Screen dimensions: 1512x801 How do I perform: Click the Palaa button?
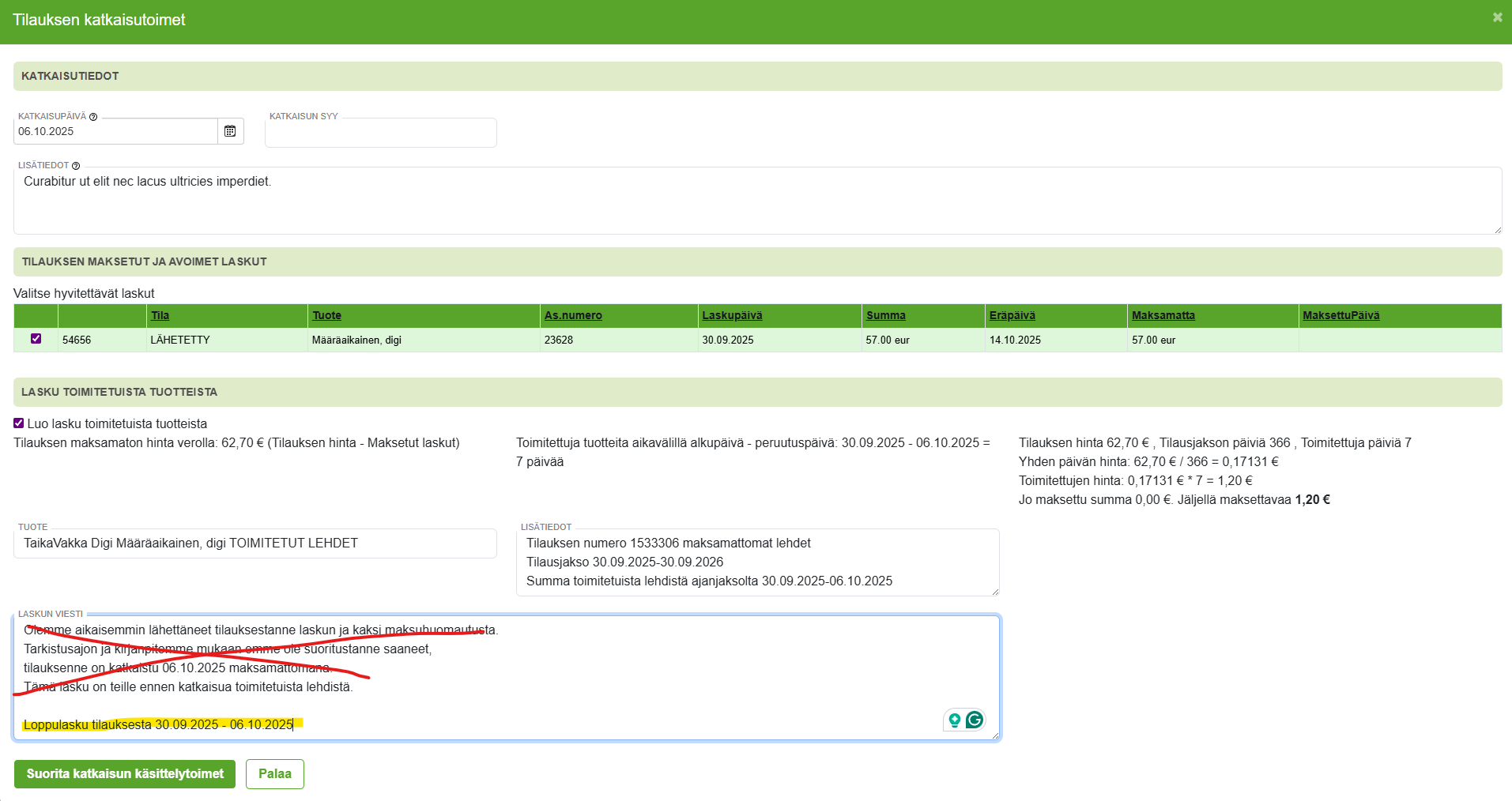point(274,774)
